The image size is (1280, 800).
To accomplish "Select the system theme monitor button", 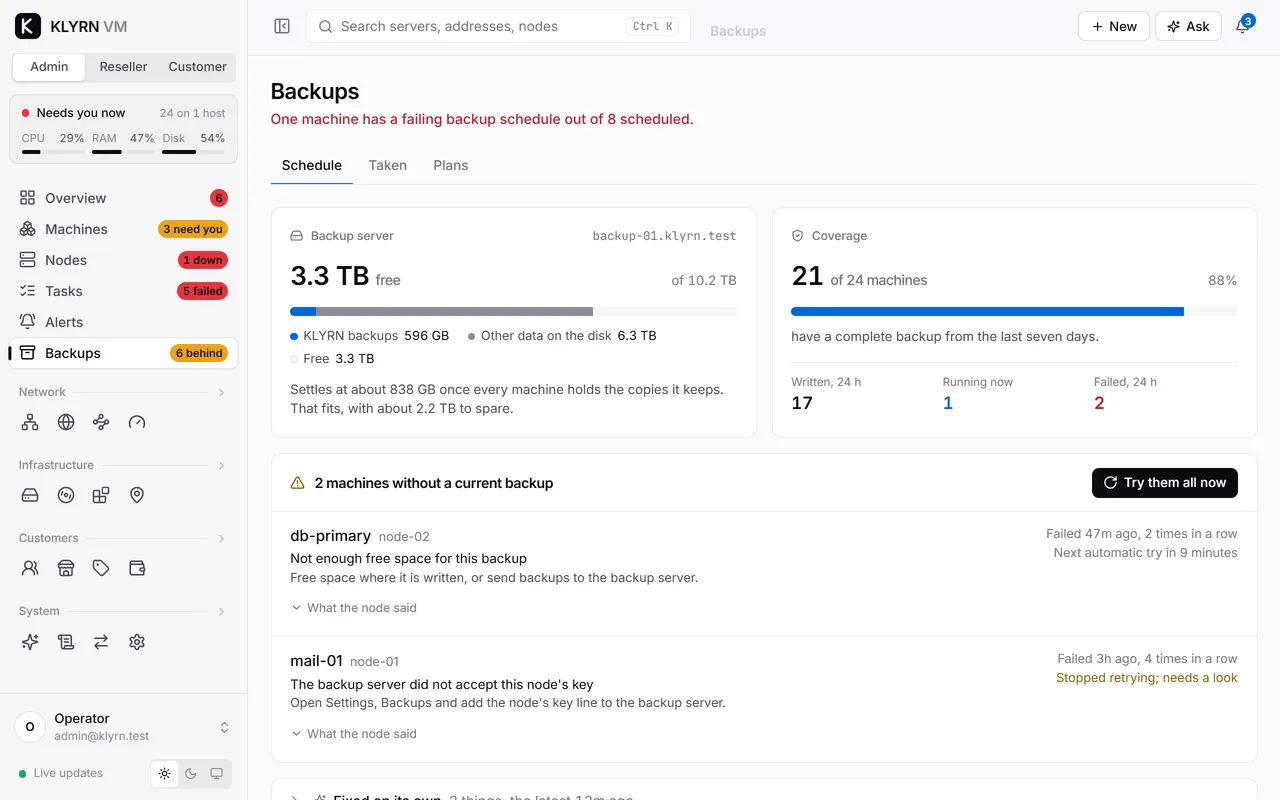I will (x=217, y=774).
